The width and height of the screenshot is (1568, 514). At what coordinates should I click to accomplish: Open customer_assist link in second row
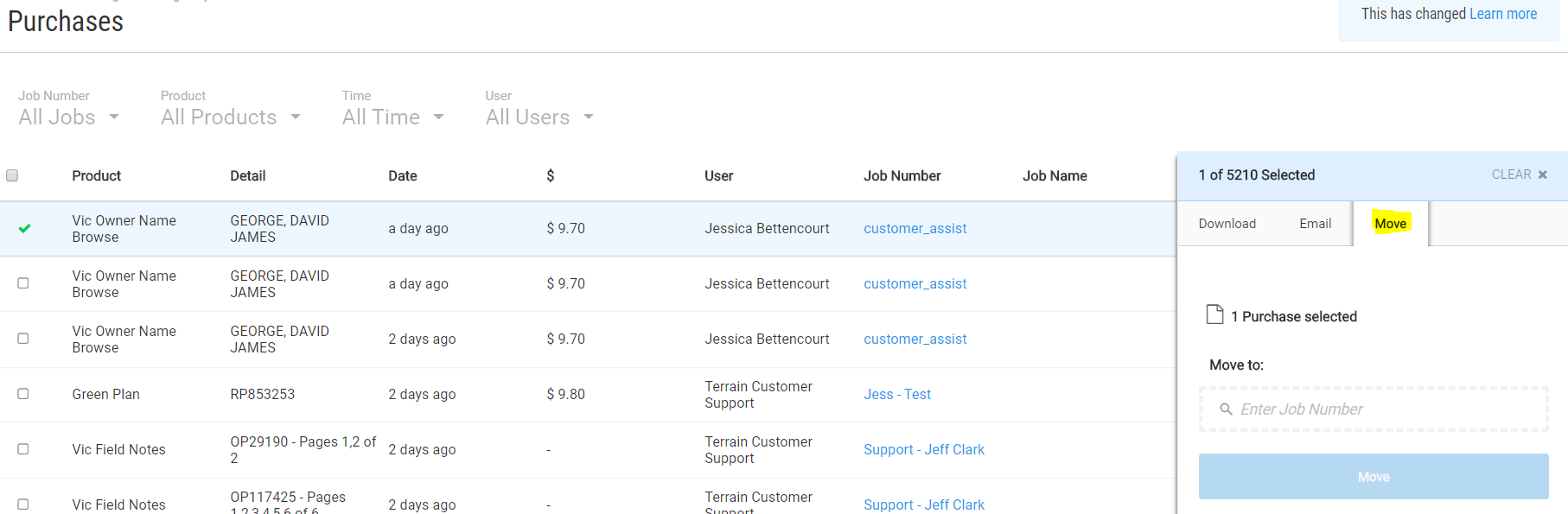(915, 284)
